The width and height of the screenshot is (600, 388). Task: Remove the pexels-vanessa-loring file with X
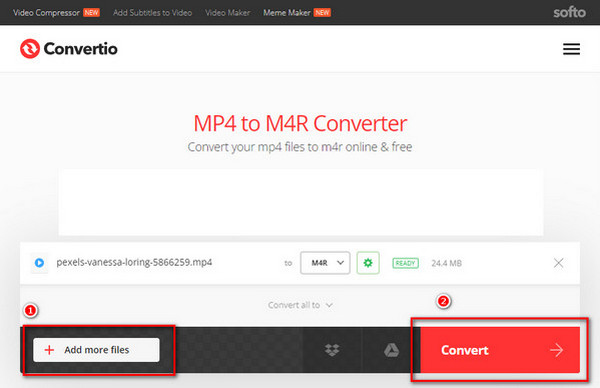point(558,263)
